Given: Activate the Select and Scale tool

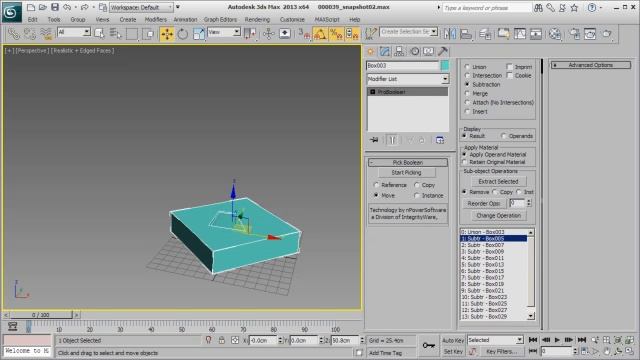Looking at the screenshot, I should pos(198,34).
